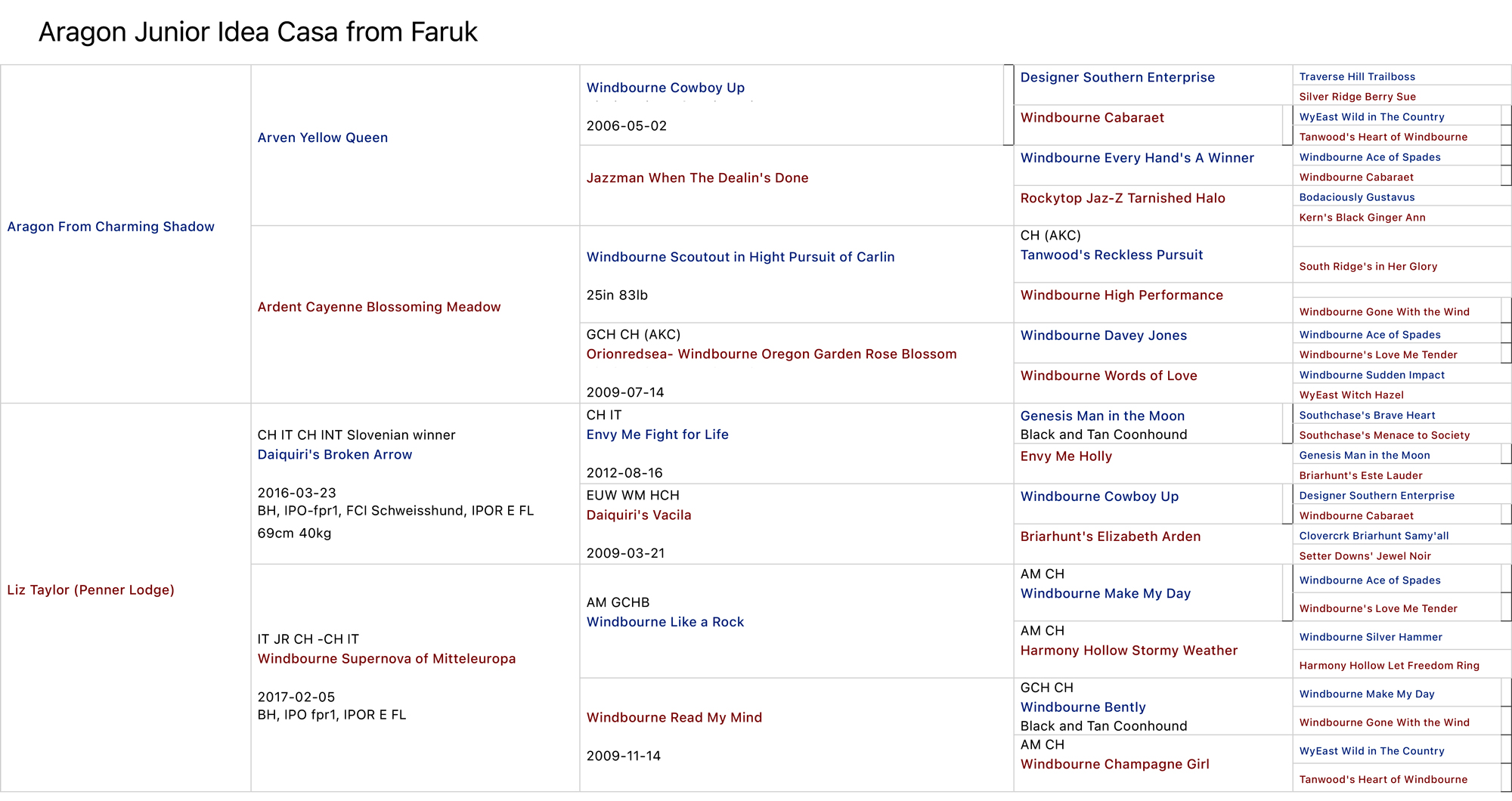The image size is (1512, 801).
Task: Click Rockytop Jaz-Z Tarnished Halo
Action: pos(1122,198)
